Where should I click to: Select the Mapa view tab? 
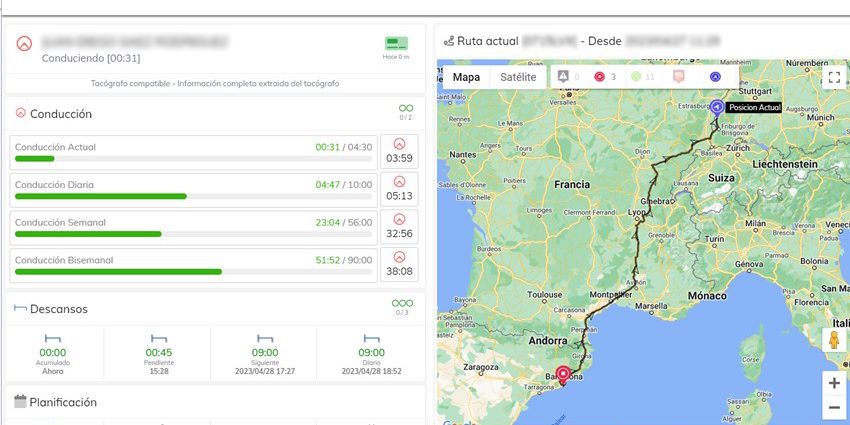point(466,77)
